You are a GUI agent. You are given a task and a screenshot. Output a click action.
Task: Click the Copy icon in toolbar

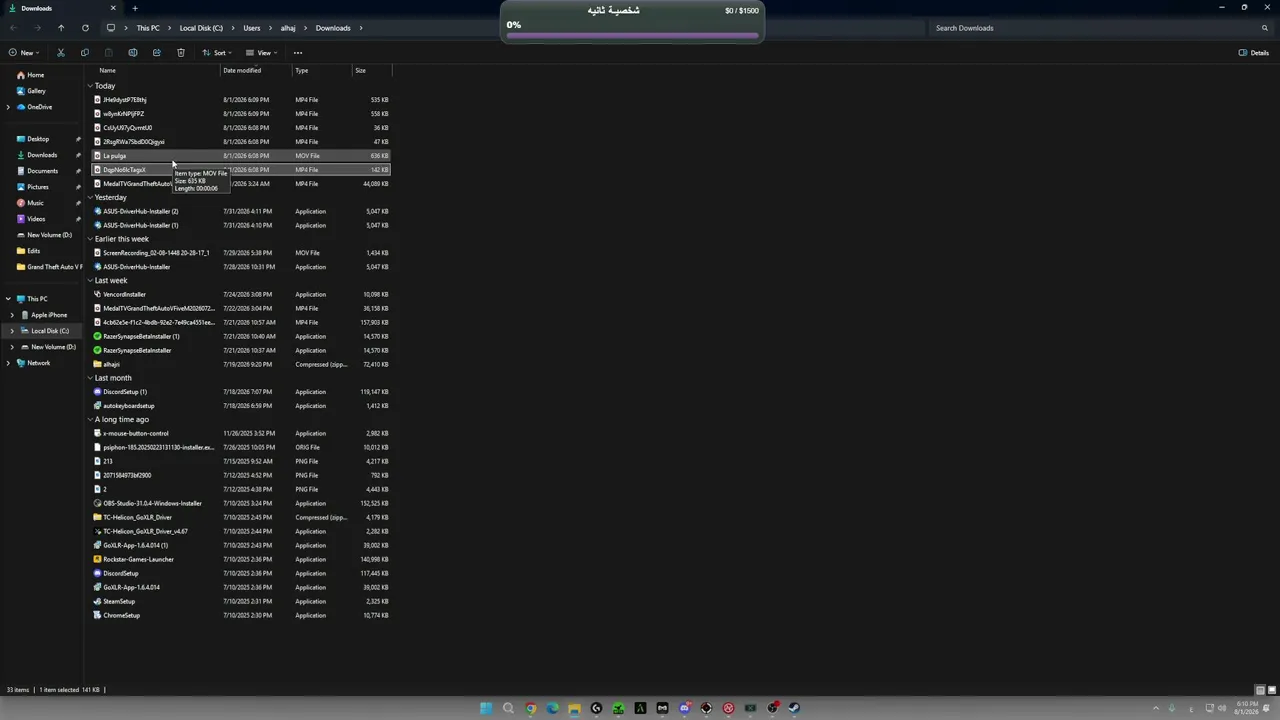pyautogui.click(x=85, y=53)
